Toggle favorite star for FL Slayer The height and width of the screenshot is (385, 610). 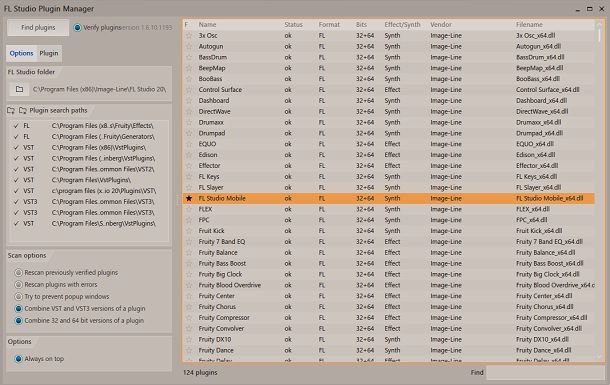(x=189, y=187)
